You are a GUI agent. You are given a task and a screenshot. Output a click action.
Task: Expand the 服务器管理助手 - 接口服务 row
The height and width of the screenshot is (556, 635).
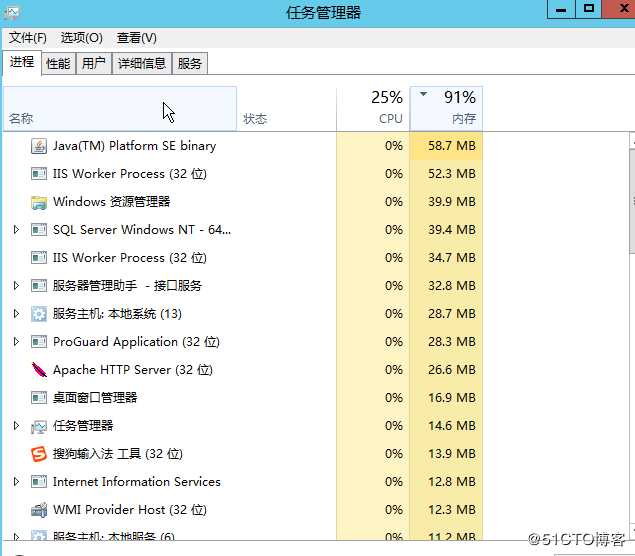click(x=16, y=285)
